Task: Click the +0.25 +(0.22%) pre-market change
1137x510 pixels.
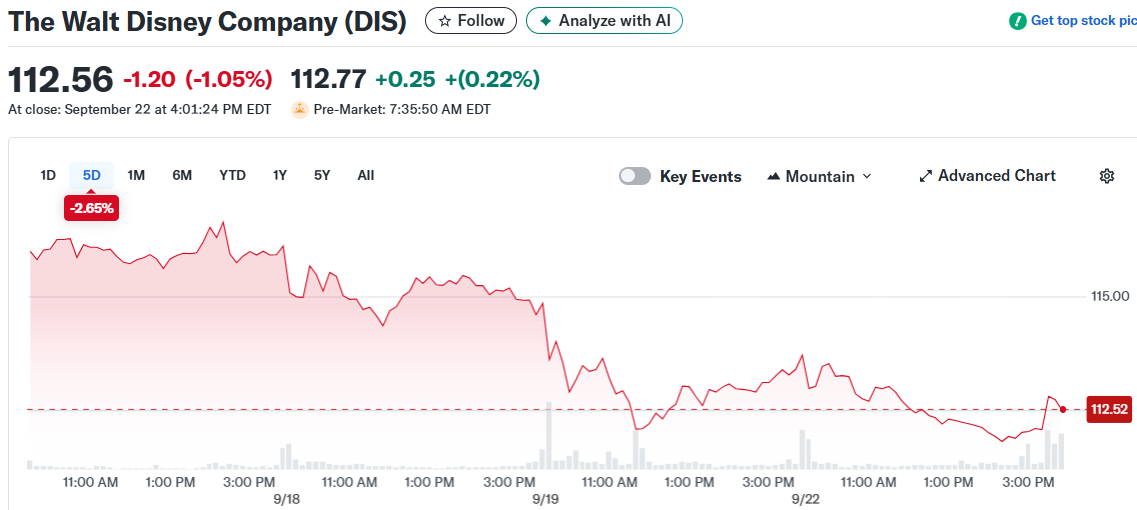Action: 460,78
